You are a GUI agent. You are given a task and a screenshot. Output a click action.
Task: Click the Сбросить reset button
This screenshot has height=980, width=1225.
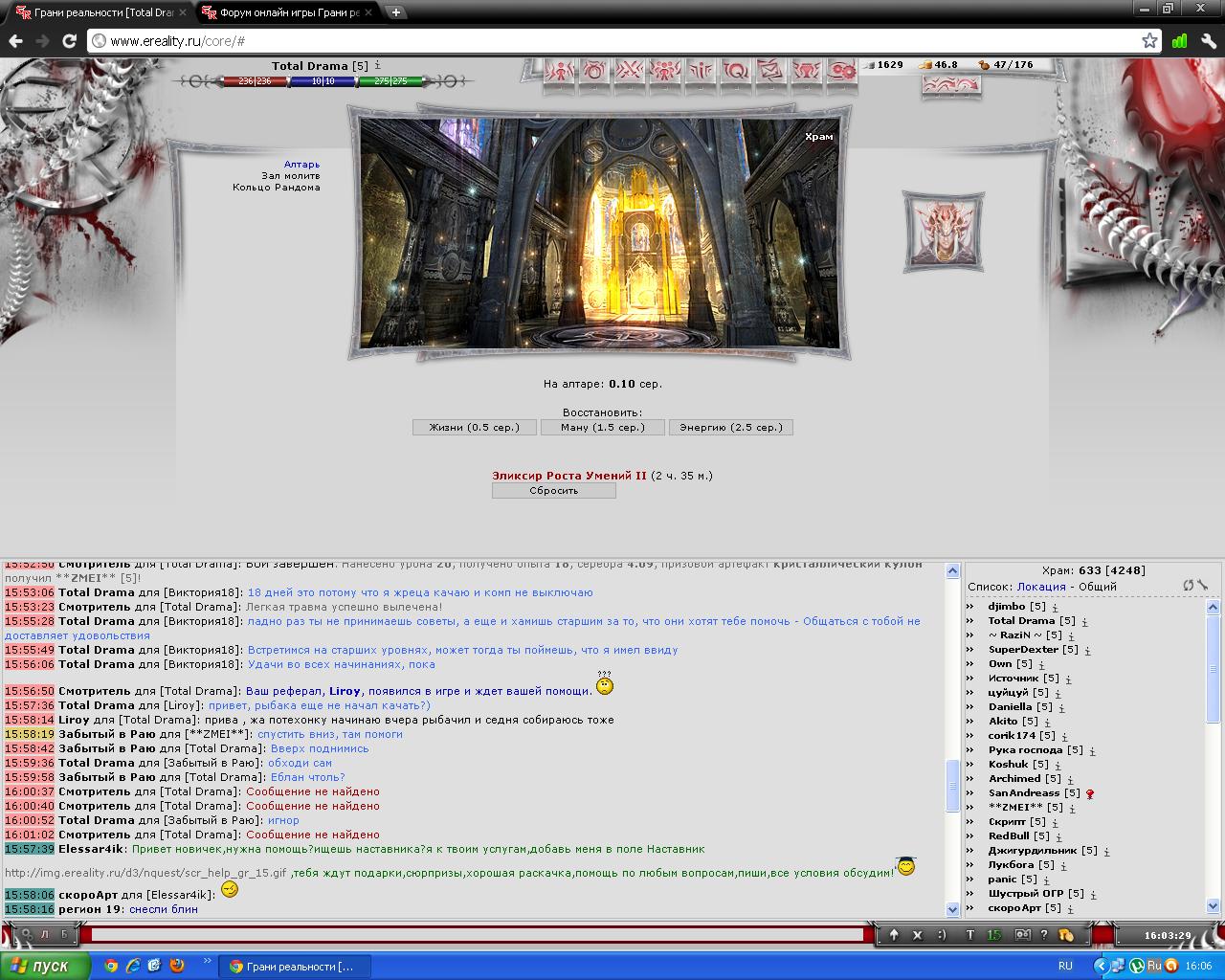554,491
